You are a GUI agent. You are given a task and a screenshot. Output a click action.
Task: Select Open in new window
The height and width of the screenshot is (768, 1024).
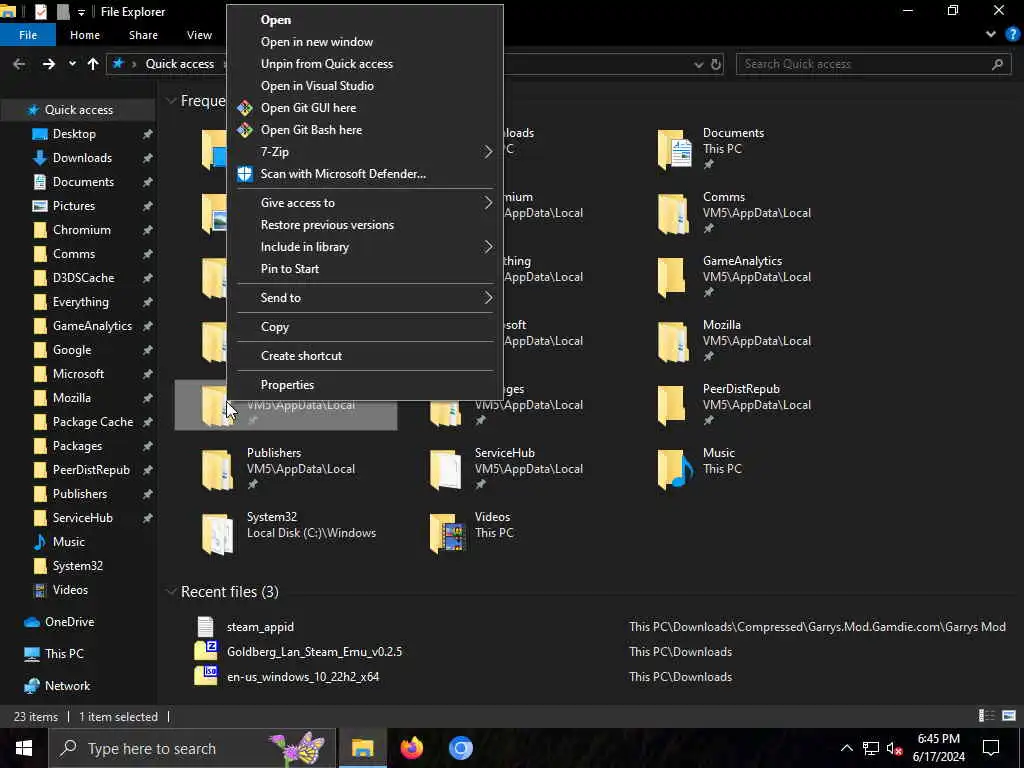coord(317,42)
